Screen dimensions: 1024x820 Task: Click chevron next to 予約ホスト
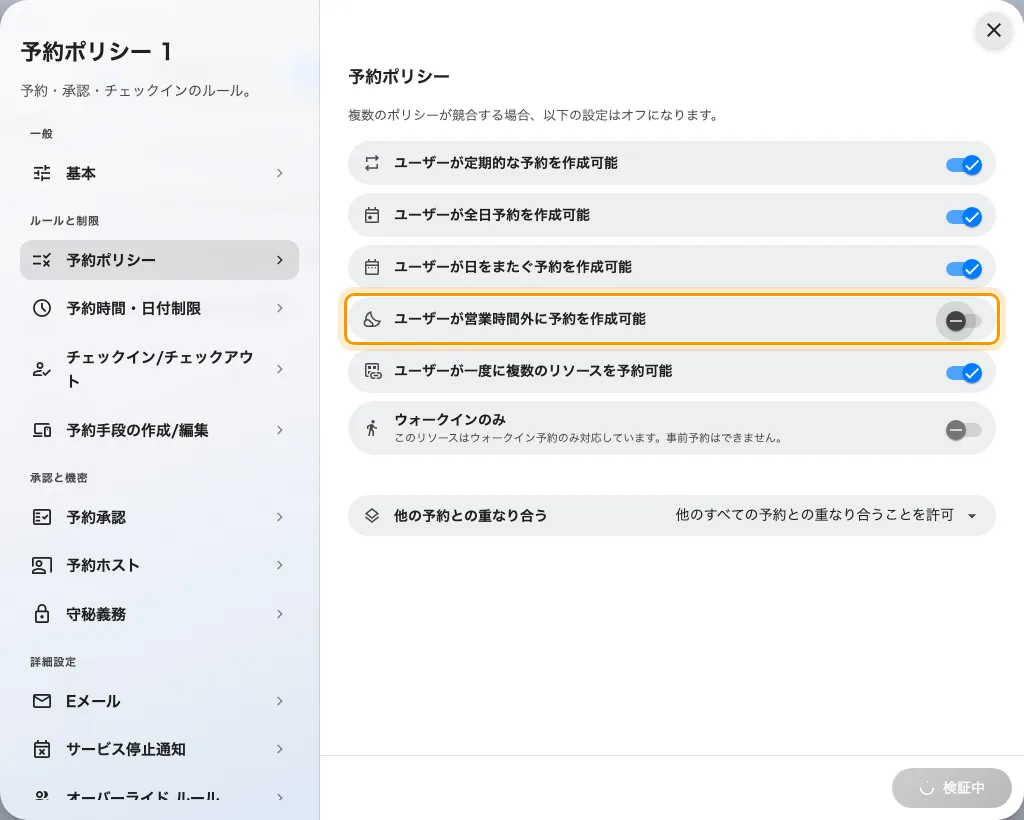(x=280, y=565)
